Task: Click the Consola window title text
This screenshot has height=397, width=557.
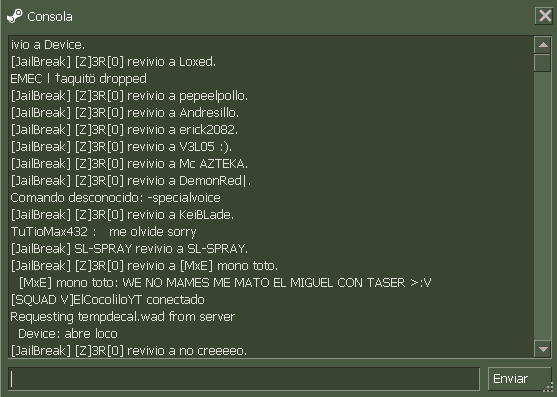Action: point(50,17)
